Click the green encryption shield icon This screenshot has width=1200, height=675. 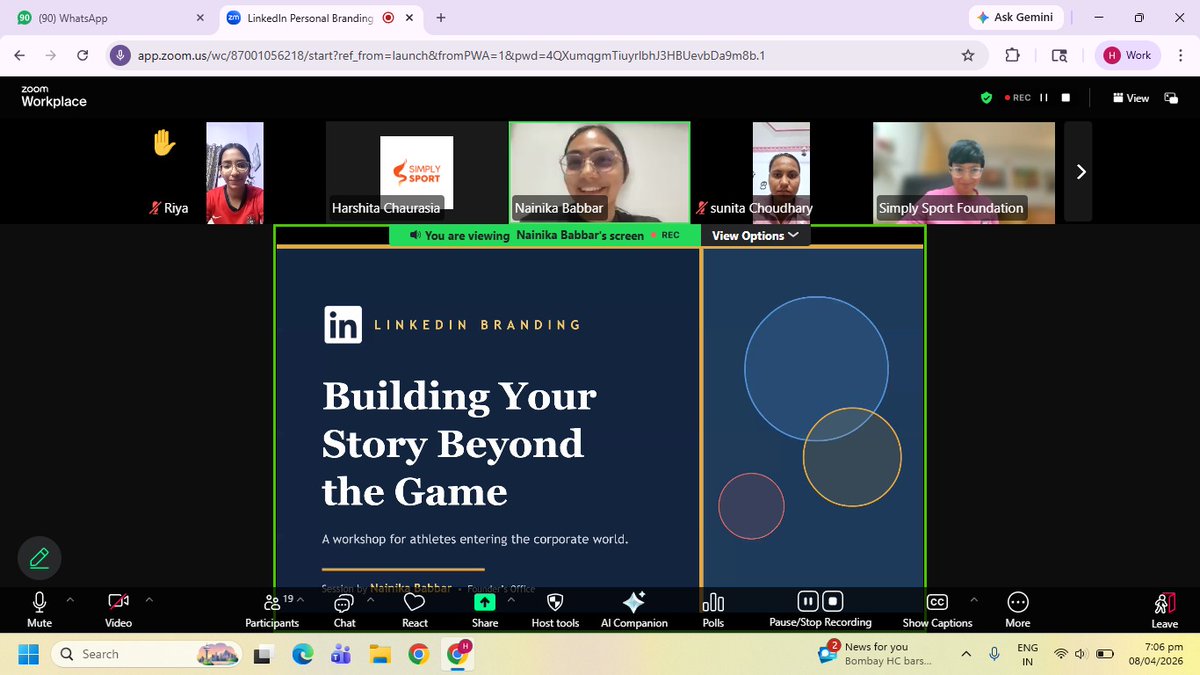986,98
